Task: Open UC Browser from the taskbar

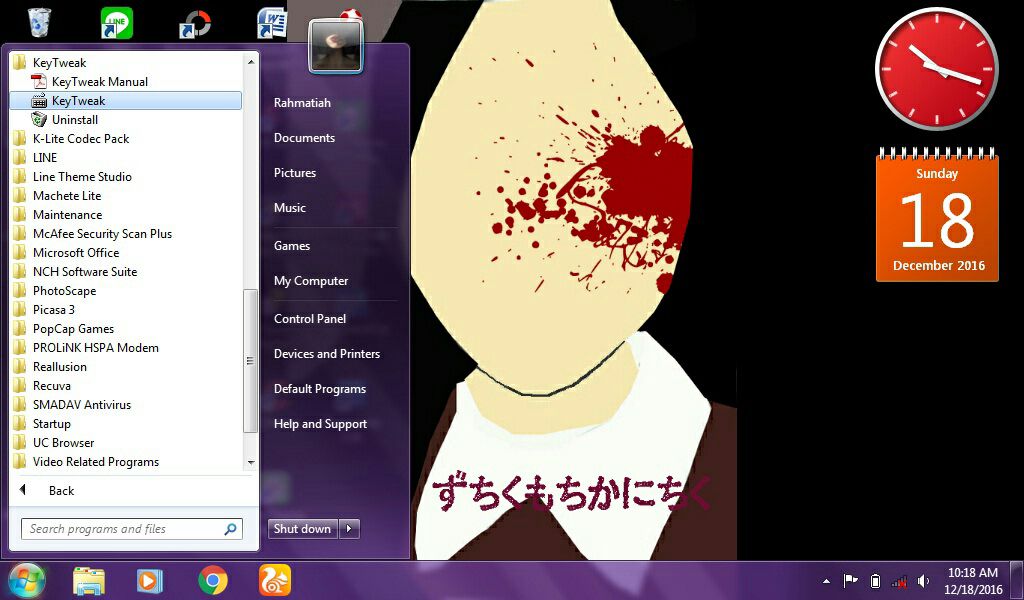Action: tap(275, 580)
